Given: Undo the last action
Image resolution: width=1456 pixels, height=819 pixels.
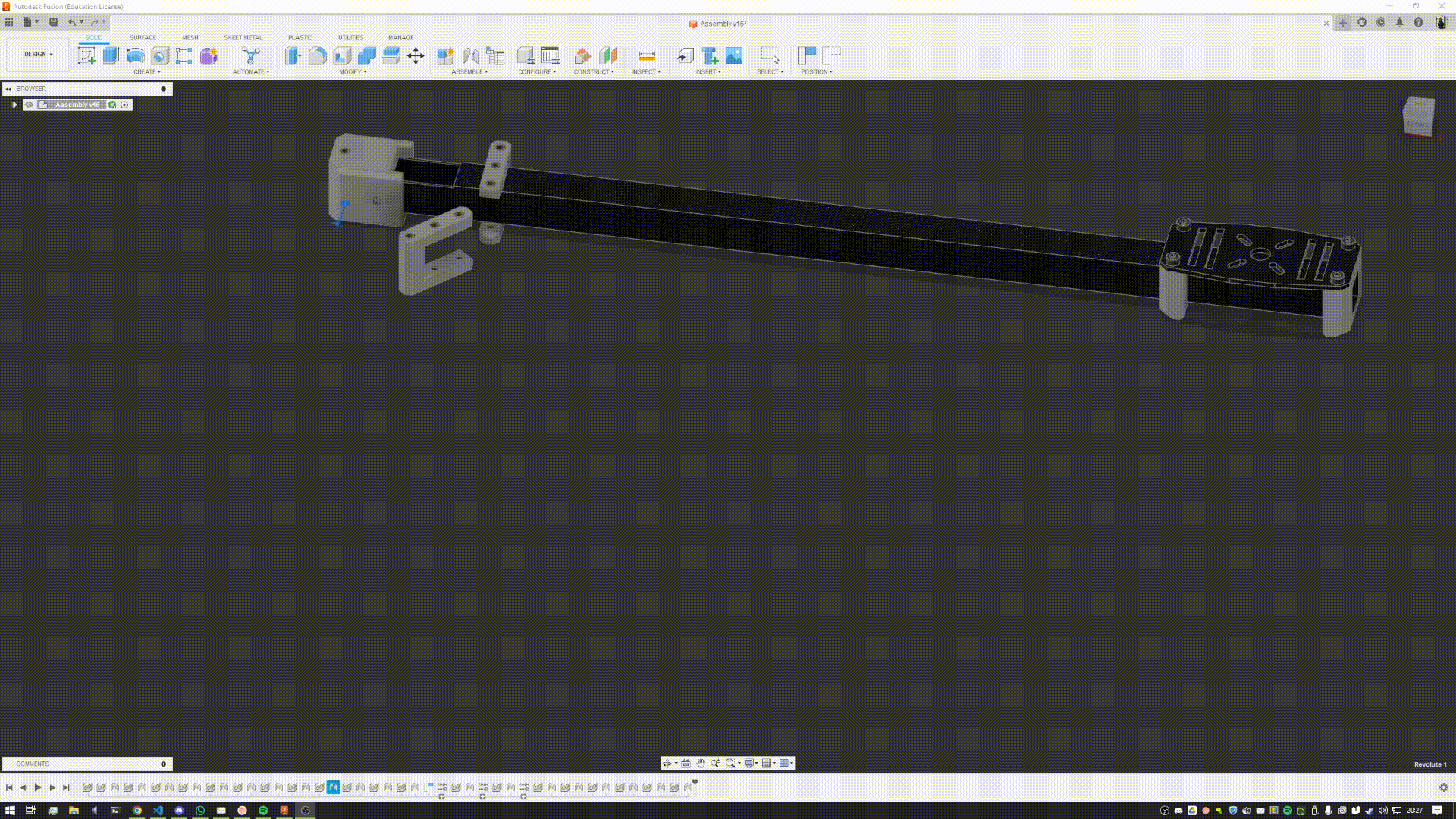Looking at the screenshot, I should pyautogui.click(x=71, y=22).
